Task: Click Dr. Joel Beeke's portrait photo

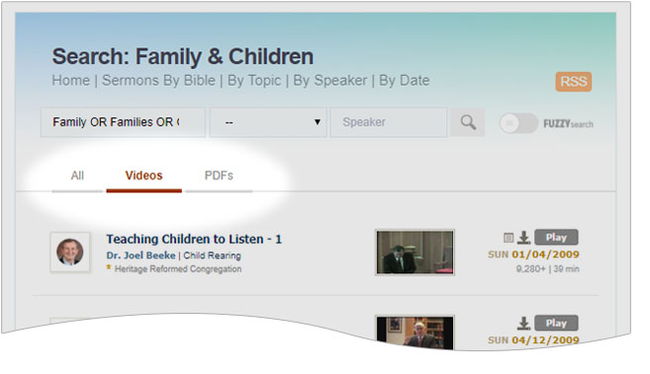Action: click(70, 252)
